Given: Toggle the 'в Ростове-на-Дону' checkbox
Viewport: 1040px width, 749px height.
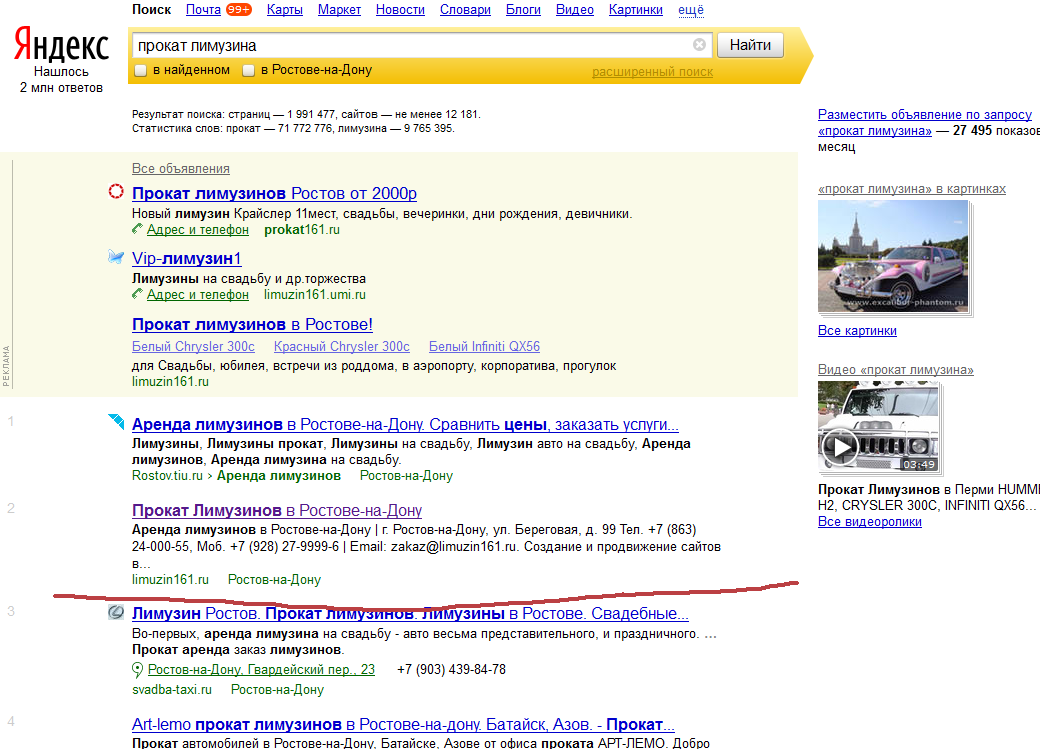Looking at the screenshot, I should tap(249, 70).
